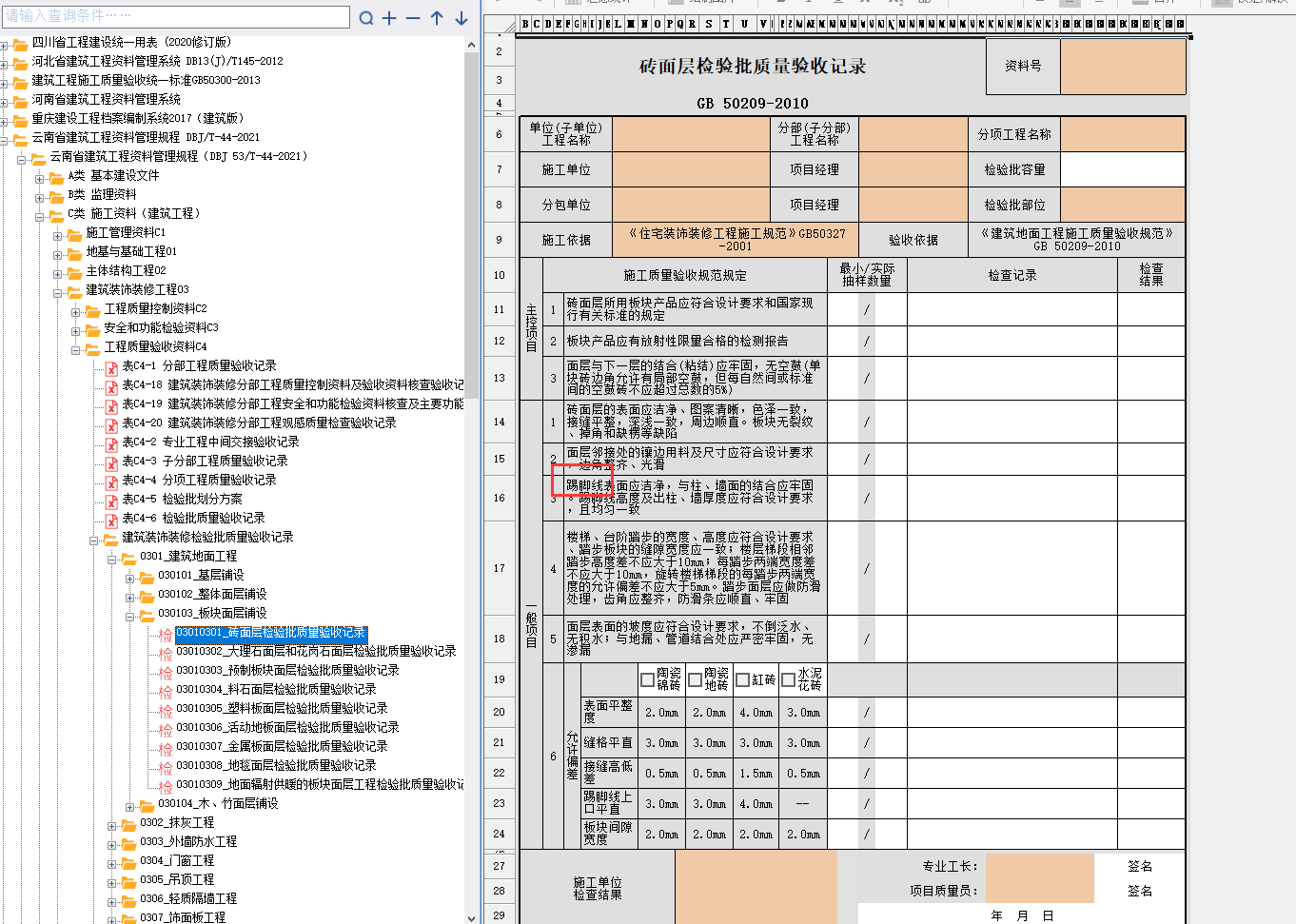Select the 主体结构工程02 tree folder
The width and height of the screenshot is (1296, 924).
click(126, 270)
